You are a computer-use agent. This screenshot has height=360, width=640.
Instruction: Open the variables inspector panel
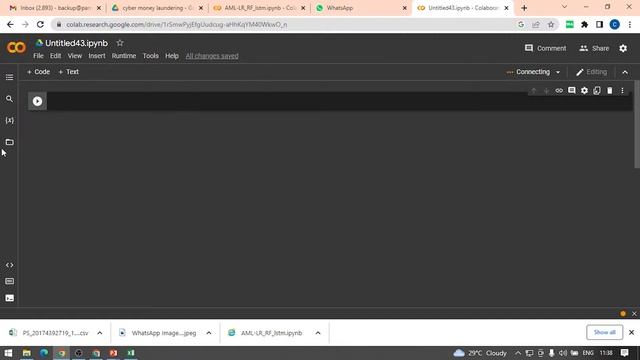pyautogui.click(x=9, y=120)
